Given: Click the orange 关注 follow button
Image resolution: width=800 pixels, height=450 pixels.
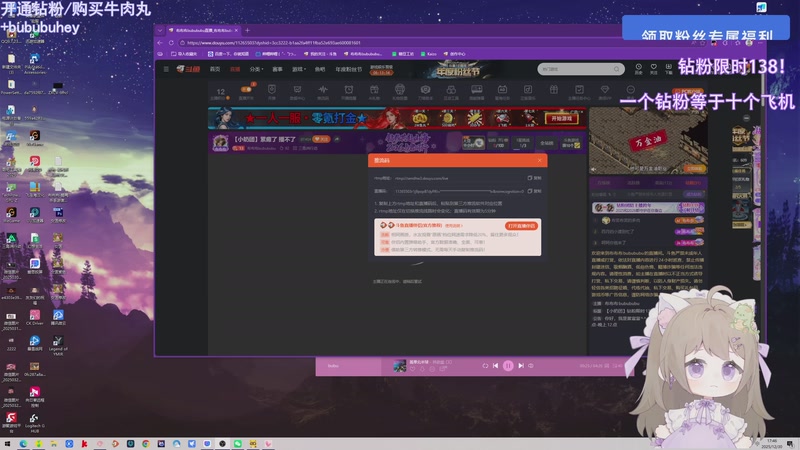Looking at the screenshot, I should pos(321,139).
